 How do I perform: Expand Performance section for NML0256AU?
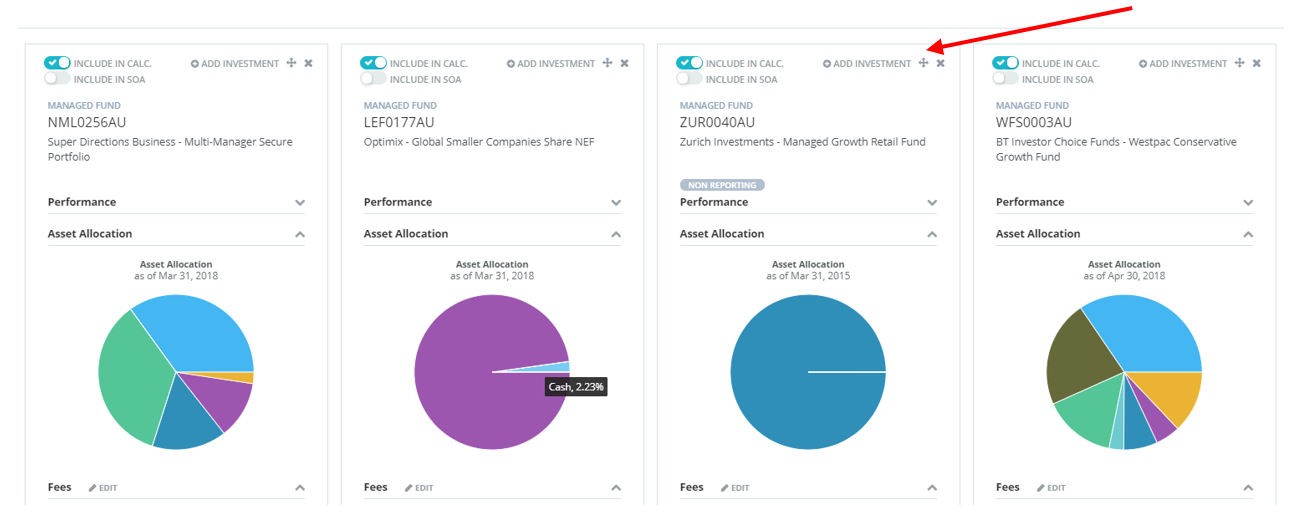click(299, 202)
